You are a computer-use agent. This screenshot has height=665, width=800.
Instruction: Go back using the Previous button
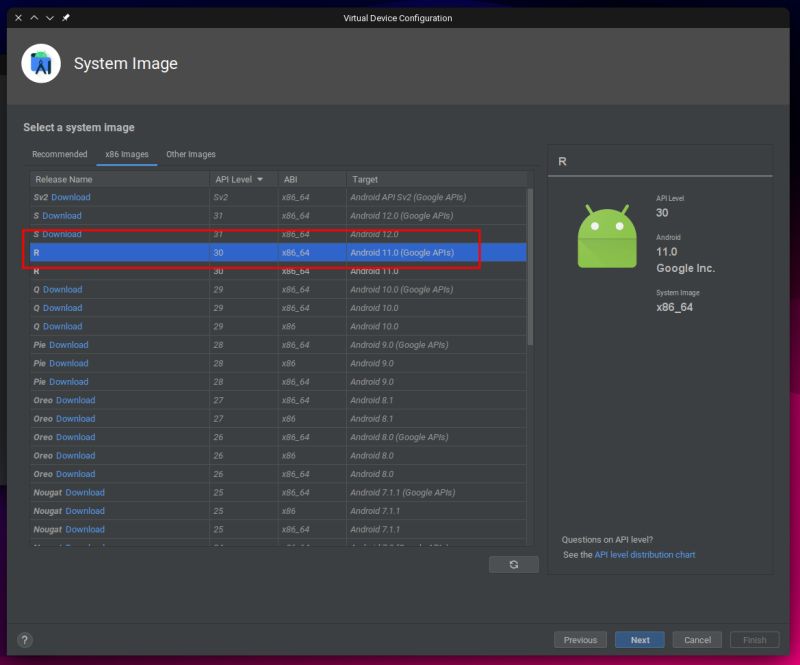582,639
